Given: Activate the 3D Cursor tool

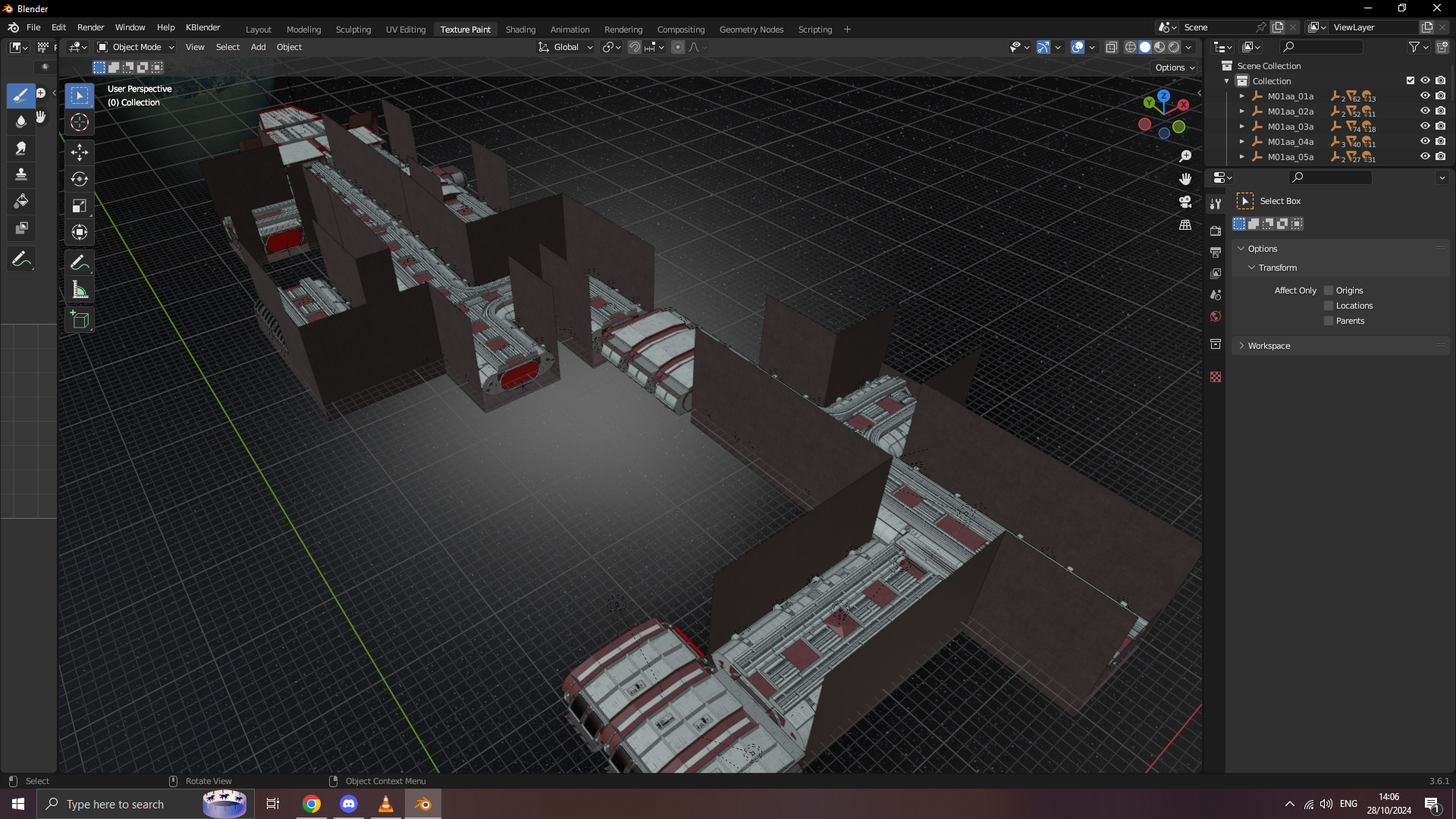Looking at the screenshot, I should (x=80, y=122).
